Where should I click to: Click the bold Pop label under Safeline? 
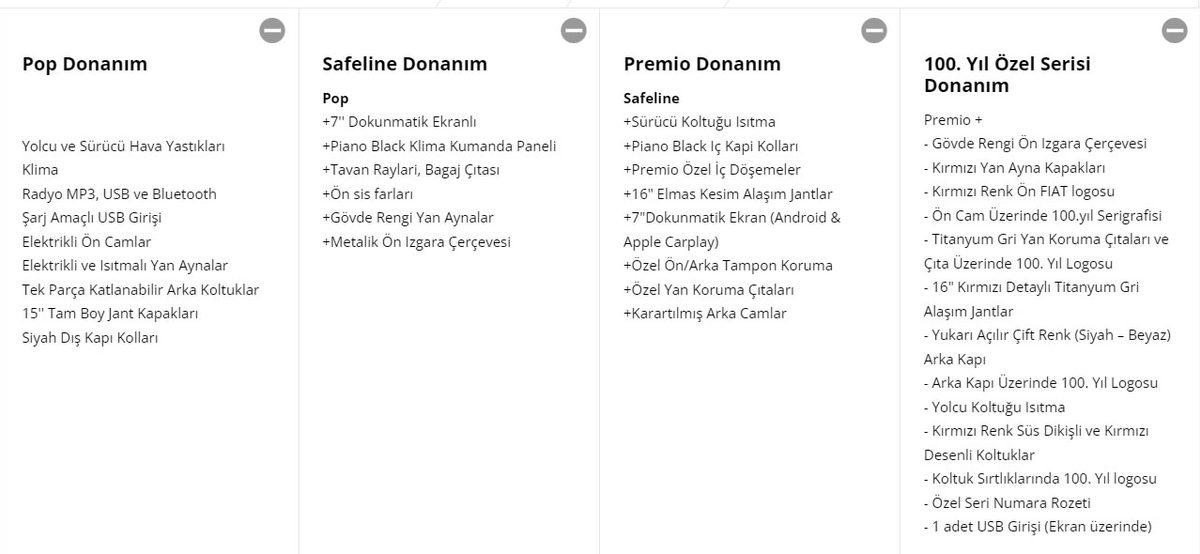click(335, 98)
